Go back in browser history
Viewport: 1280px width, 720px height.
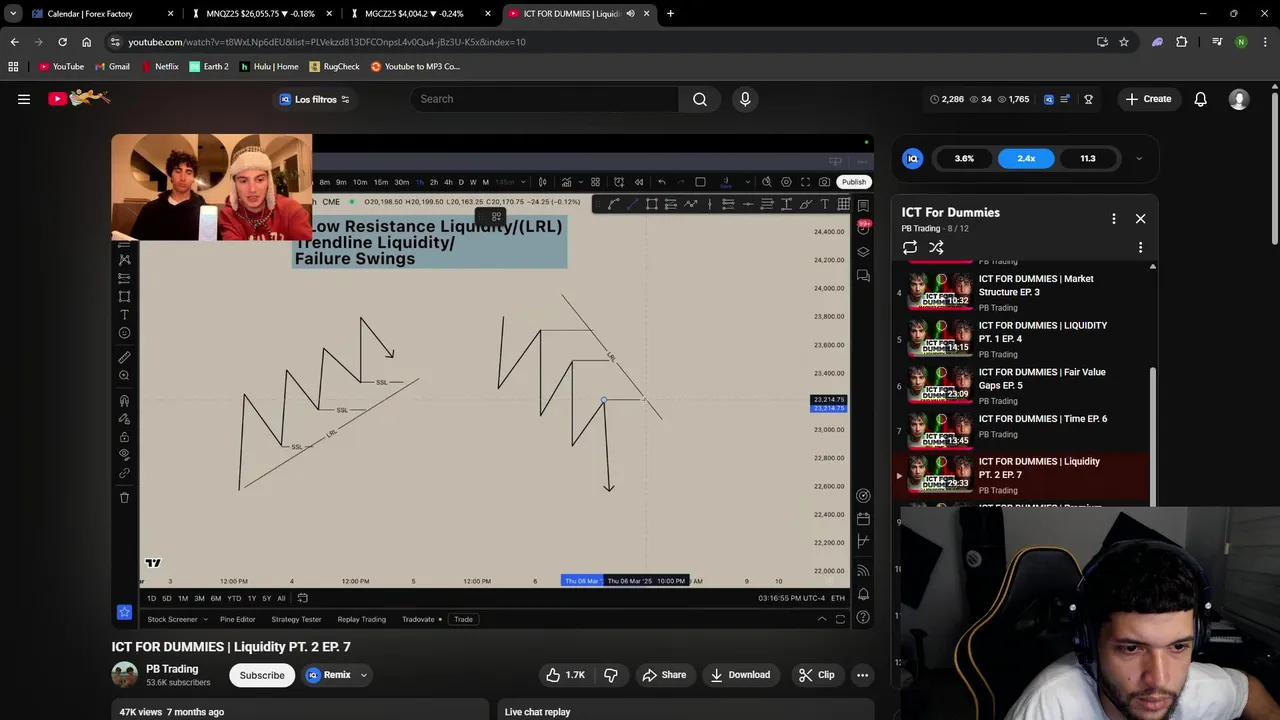pyautogui.click(x=14, y=42)
